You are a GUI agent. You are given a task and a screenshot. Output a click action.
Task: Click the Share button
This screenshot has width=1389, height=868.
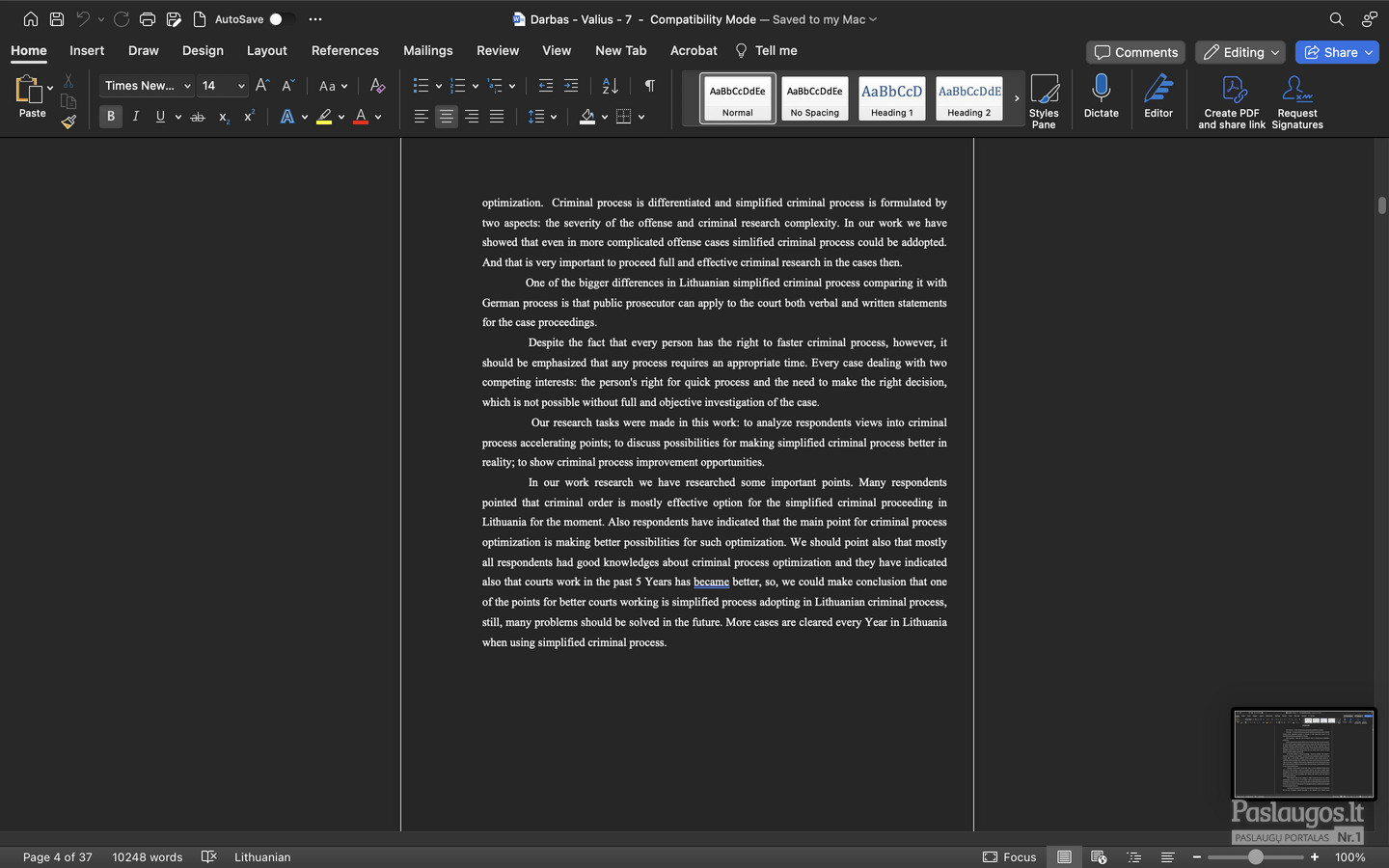[x=1337, y=52]
